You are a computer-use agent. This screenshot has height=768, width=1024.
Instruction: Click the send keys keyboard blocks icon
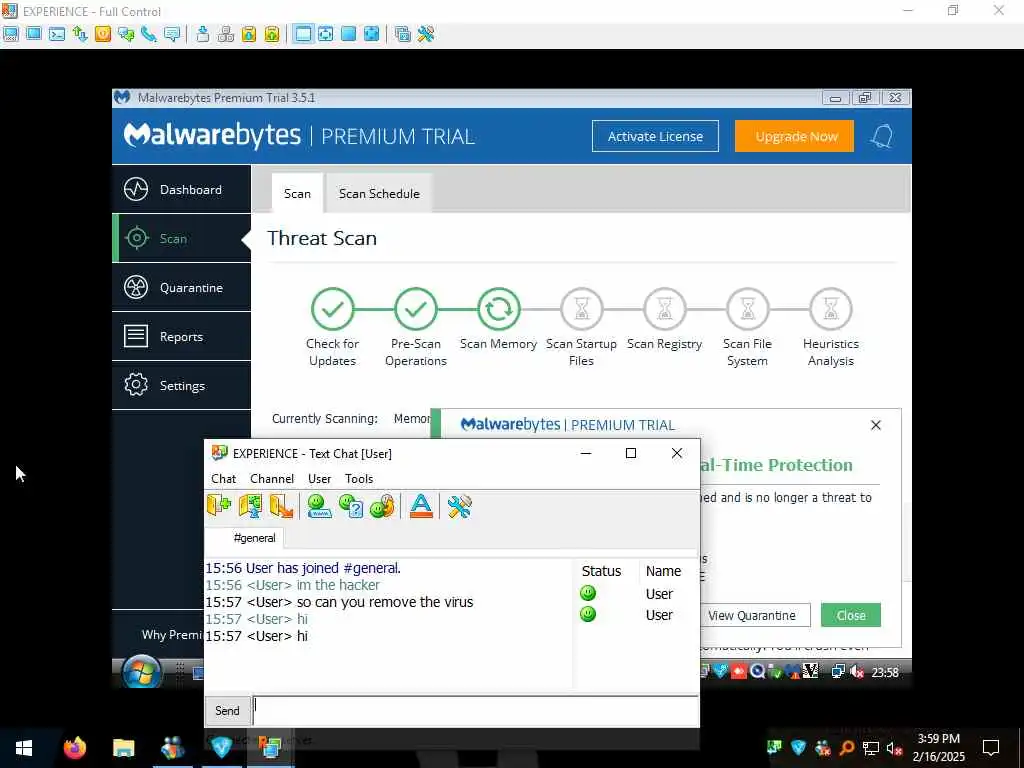[225, 34]
